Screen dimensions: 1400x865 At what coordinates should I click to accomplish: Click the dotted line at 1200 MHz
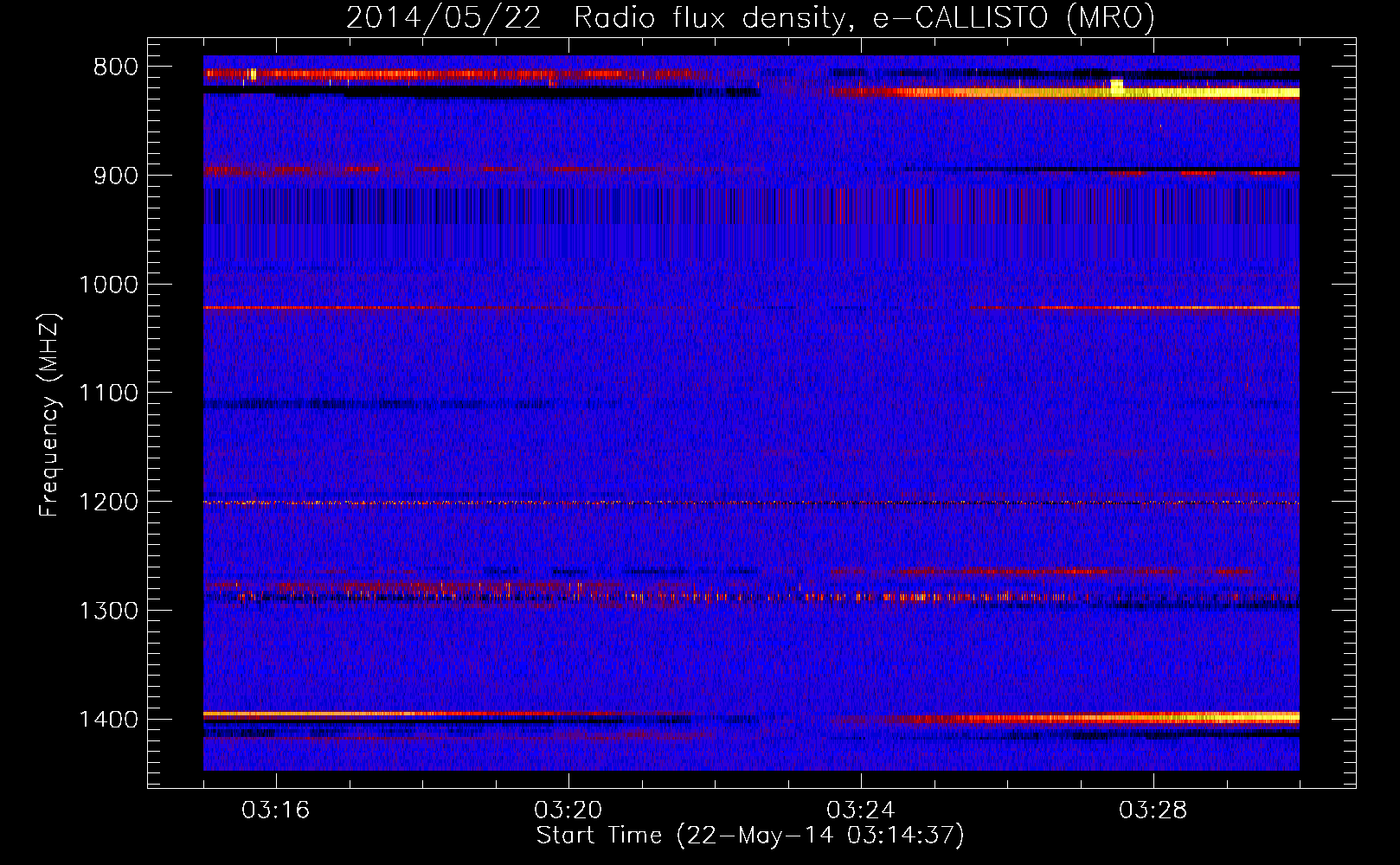click(x=751, y=503)
